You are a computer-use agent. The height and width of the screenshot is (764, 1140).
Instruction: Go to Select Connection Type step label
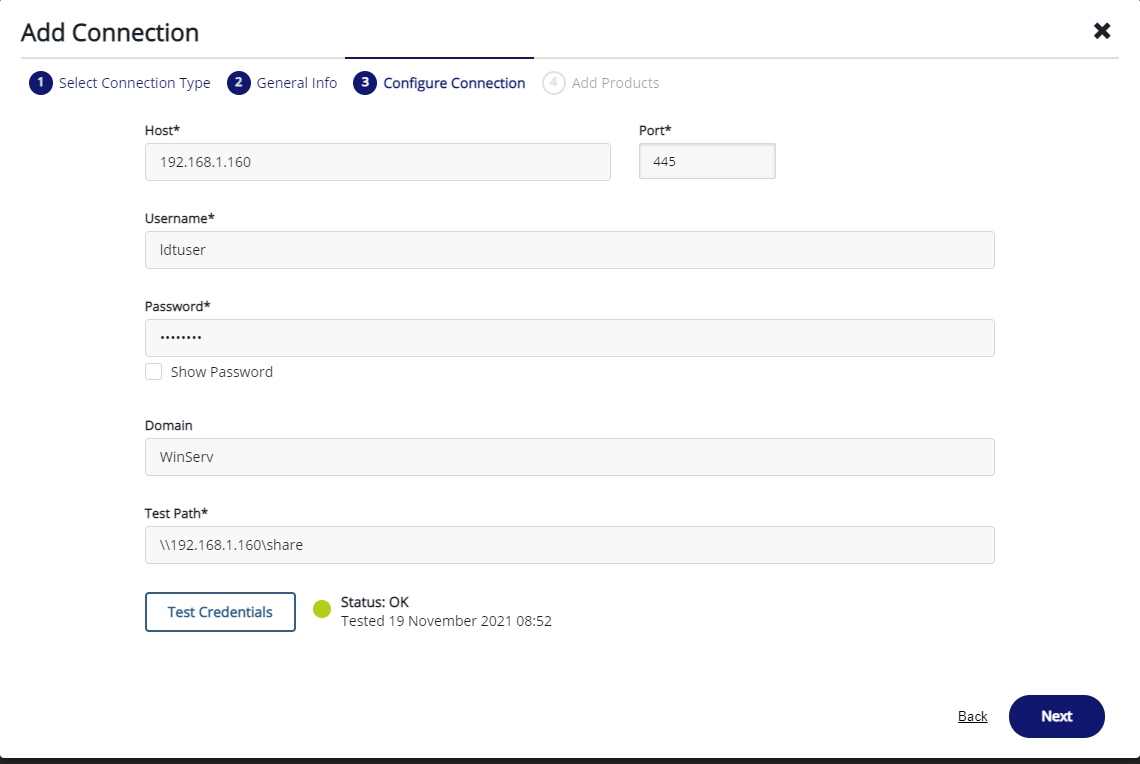click(x=134, y=83)
